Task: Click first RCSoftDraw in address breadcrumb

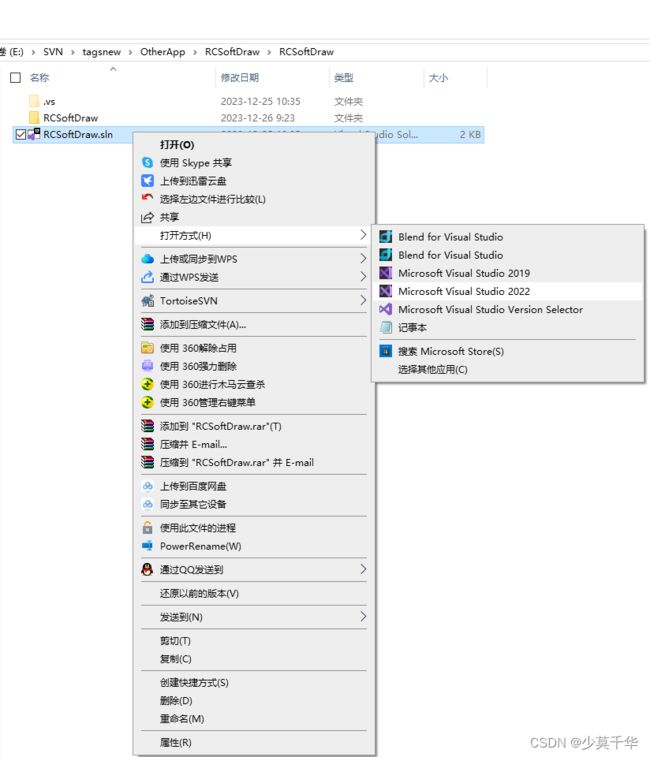Action: click(x=232, y=52)
